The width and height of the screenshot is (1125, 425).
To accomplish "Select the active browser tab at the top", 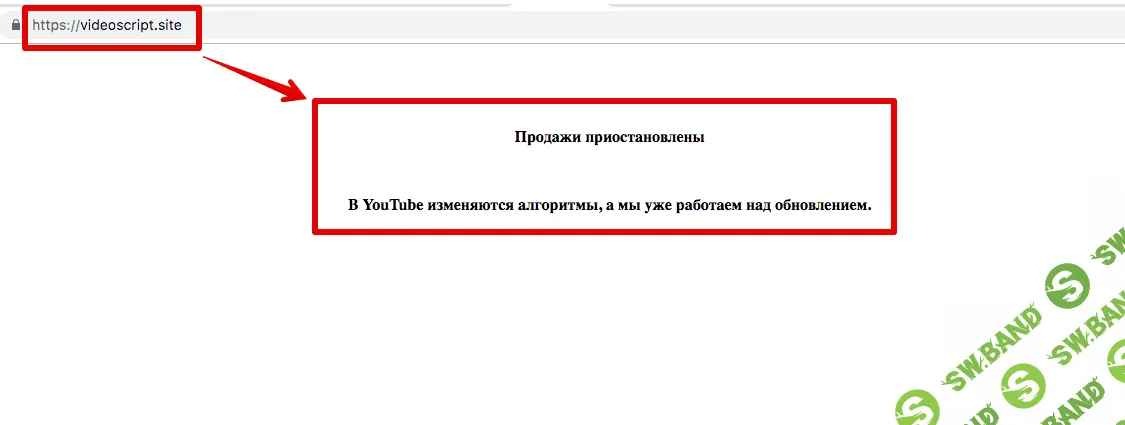I will (x=560, y=3).
